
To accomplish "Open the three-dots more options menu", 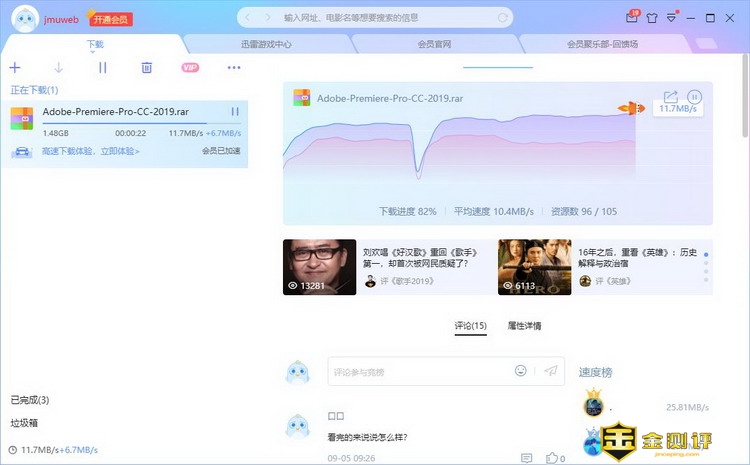I will [234, 67].
